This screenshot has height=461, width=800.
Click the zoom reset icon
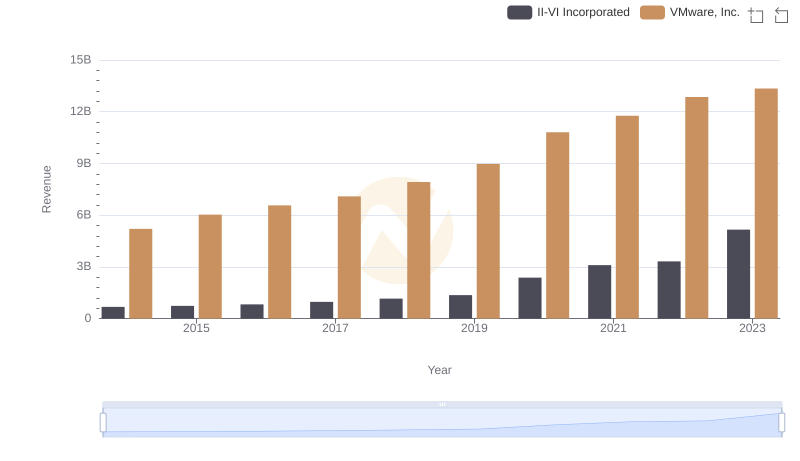click(781, 15)
